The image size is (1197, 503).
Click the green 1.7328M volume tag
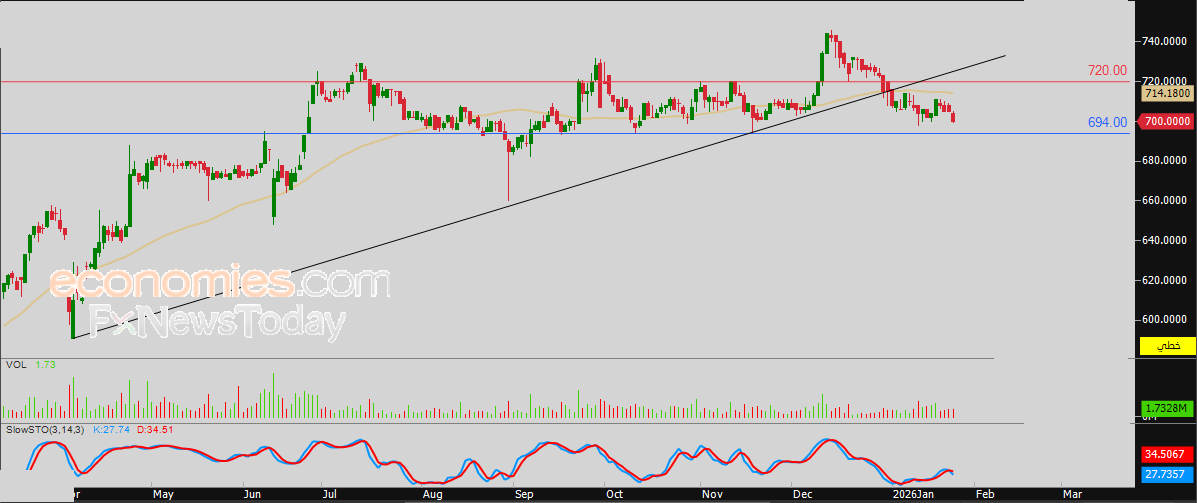1167,409
